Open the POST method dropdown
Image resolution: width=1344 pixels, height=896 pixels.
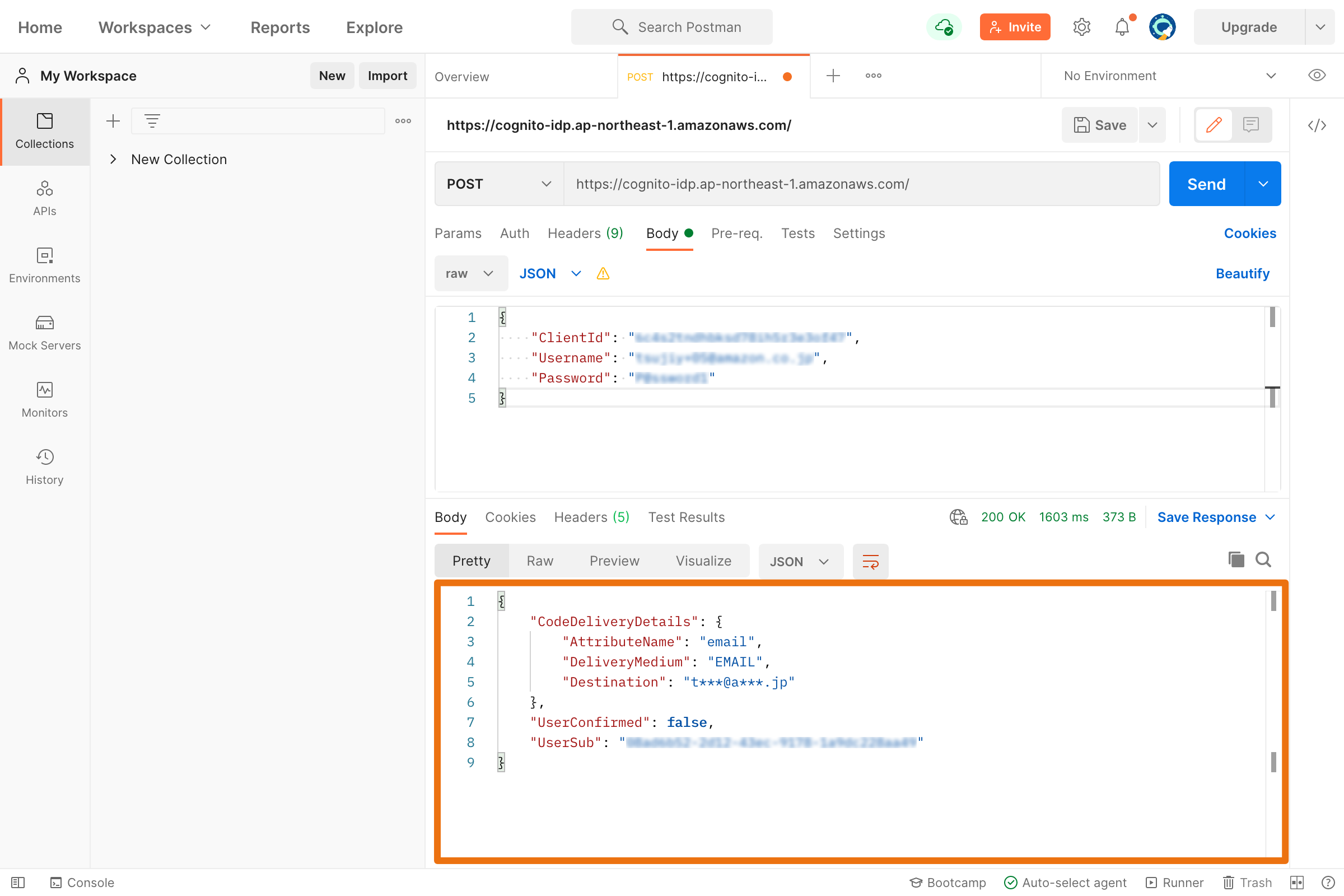tap(499, 184)
